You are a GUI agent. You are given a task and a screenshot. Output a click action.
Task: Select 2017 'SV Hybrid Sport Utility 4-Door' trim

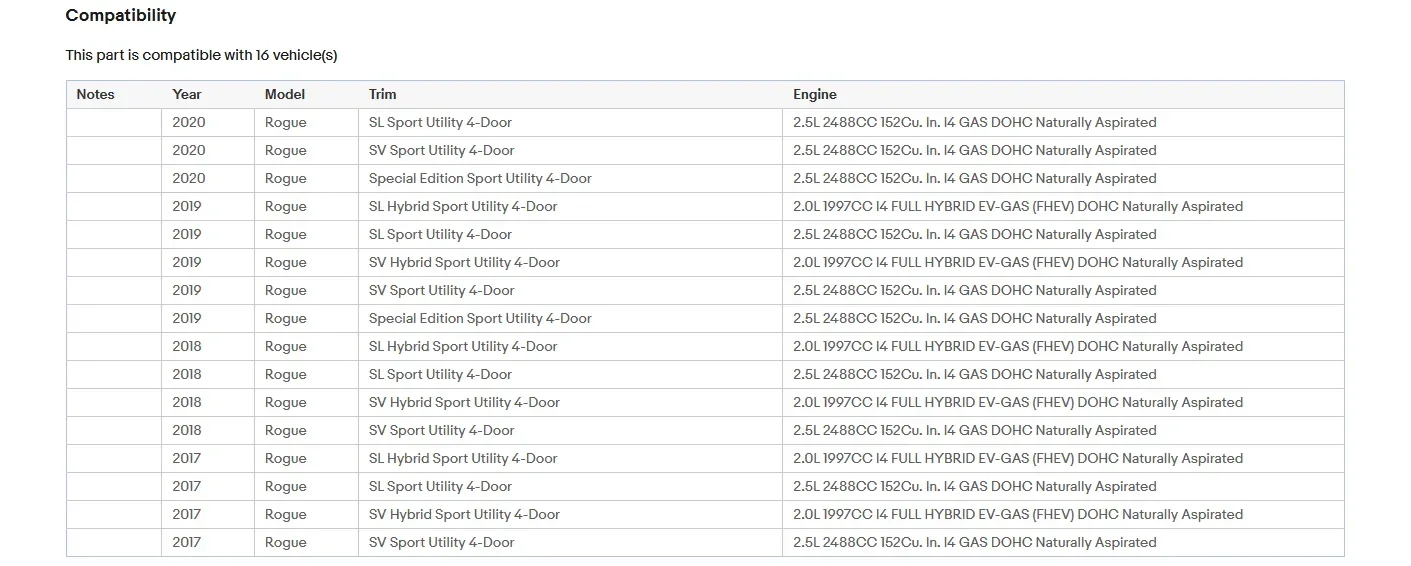click(464, 515)
